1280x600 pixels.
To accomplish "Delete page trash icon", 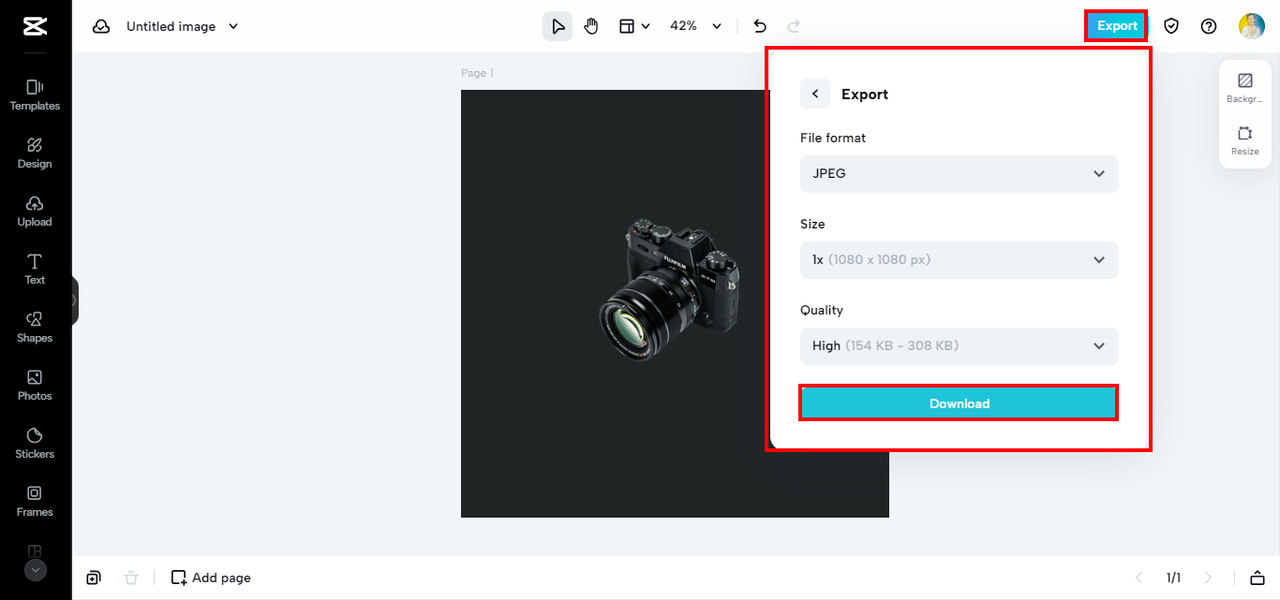I will 131,578.
